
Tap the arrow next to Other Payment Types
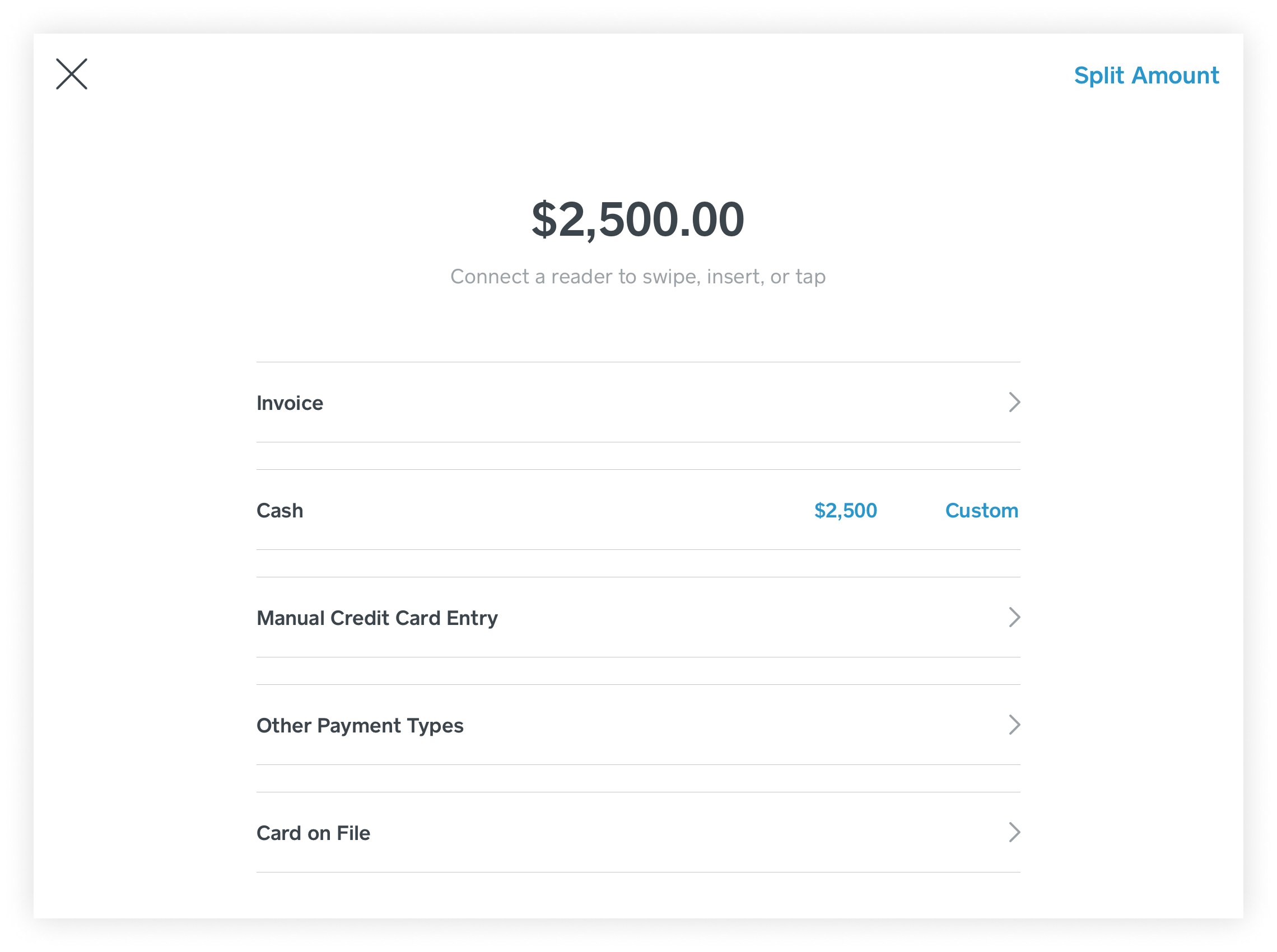pyautogui.click(x=1014, y=725)
